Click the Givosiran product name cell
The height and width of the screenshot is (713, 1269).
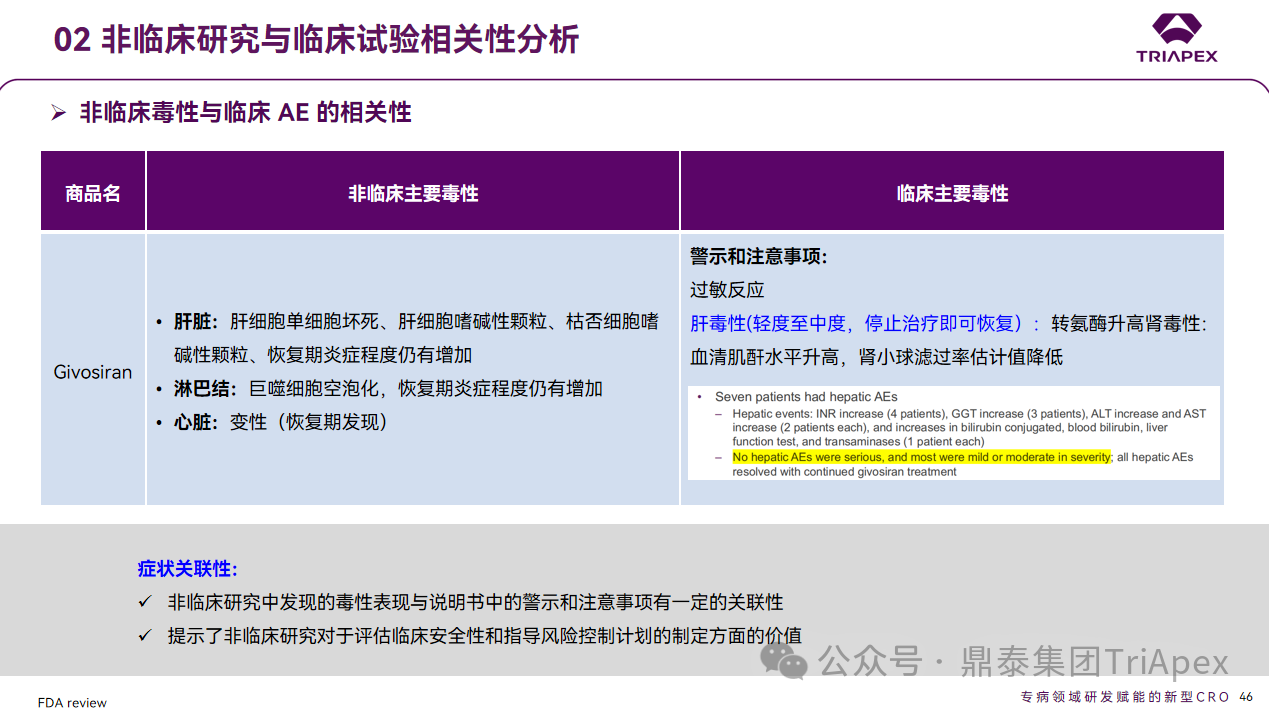point(93,372)
